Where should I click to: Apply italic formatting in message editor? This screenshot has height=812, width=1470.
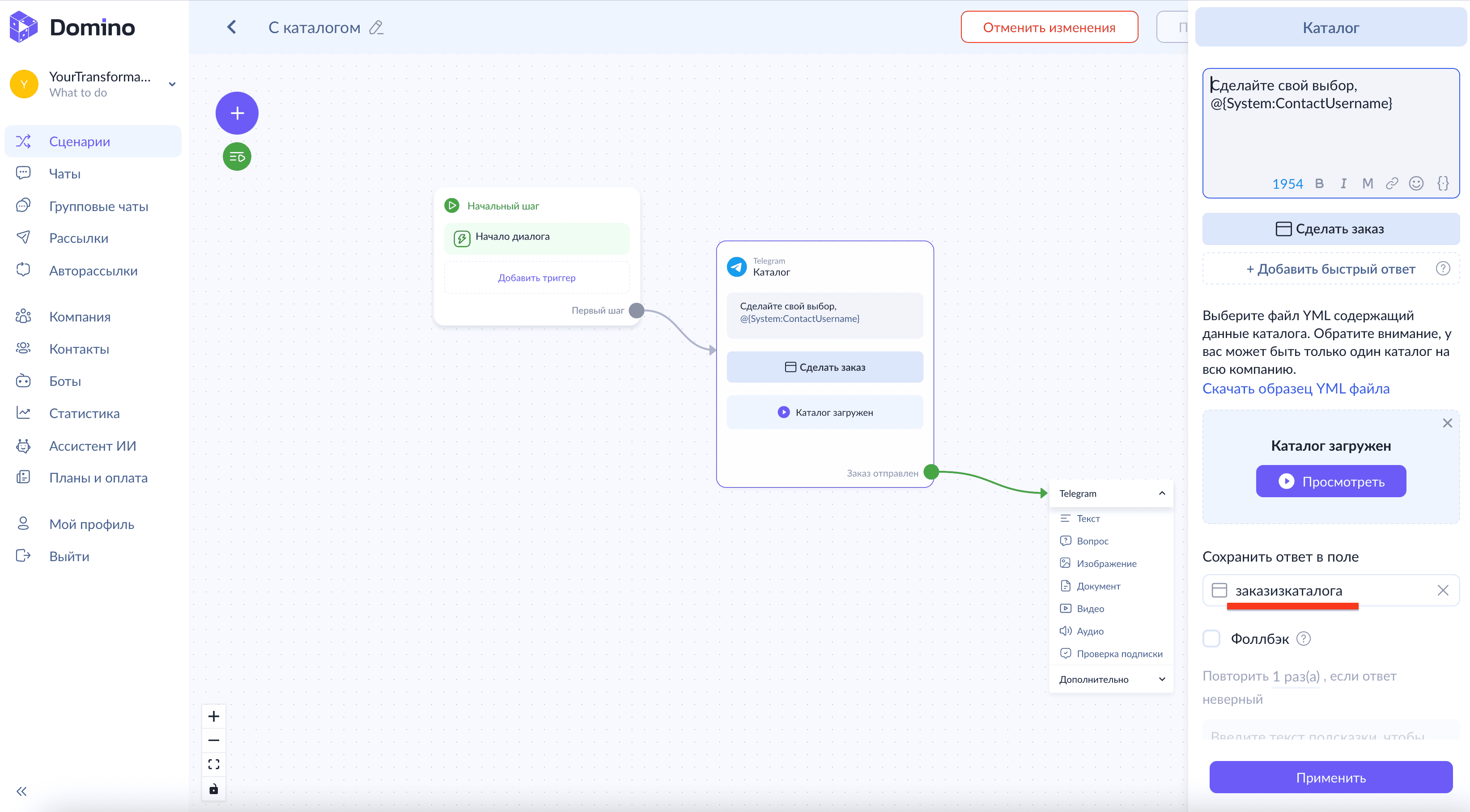(1343, 184)
